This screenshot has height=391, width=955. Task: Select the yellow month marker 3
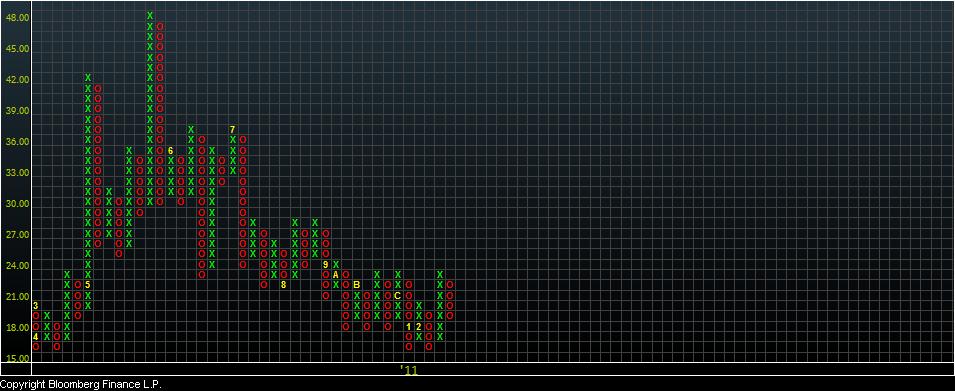(x=36, y=305)
